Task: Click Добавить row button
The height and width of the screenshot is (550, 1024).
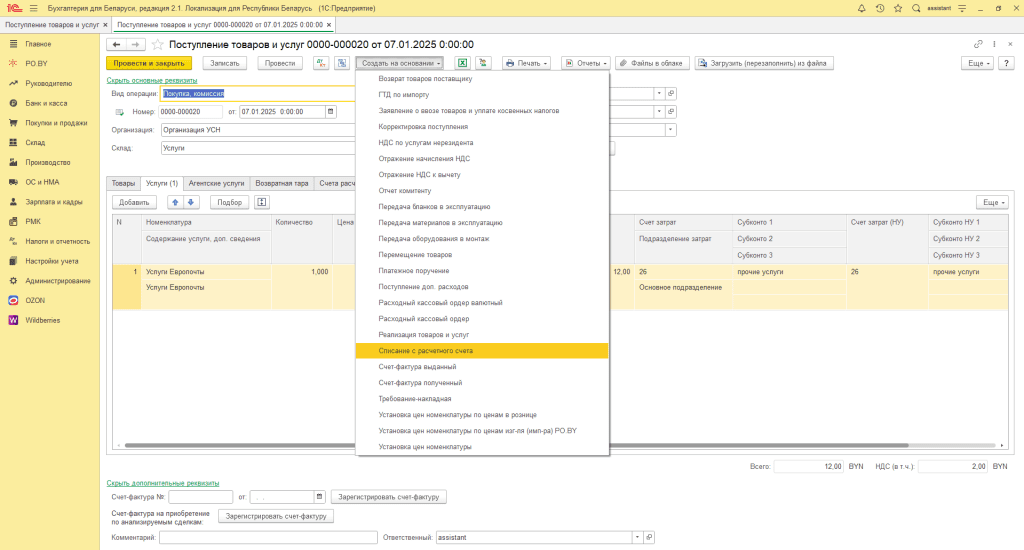Action: 135,202
